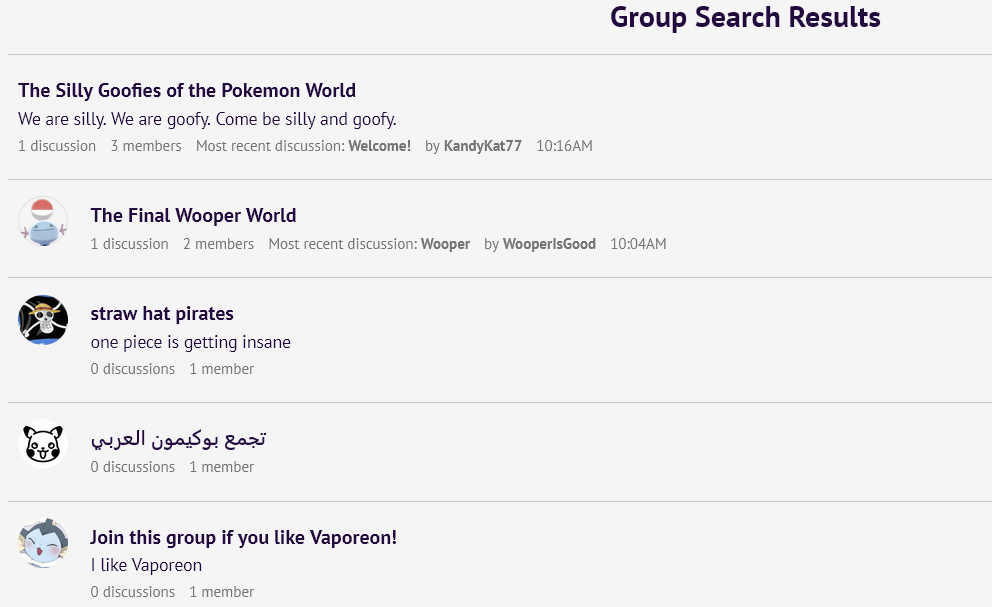The width and height of the screenshot is (992, 607).
Task: Click '0 discussions' under the Arabic group
Action: pyautogui.click(x=133, y=466)
